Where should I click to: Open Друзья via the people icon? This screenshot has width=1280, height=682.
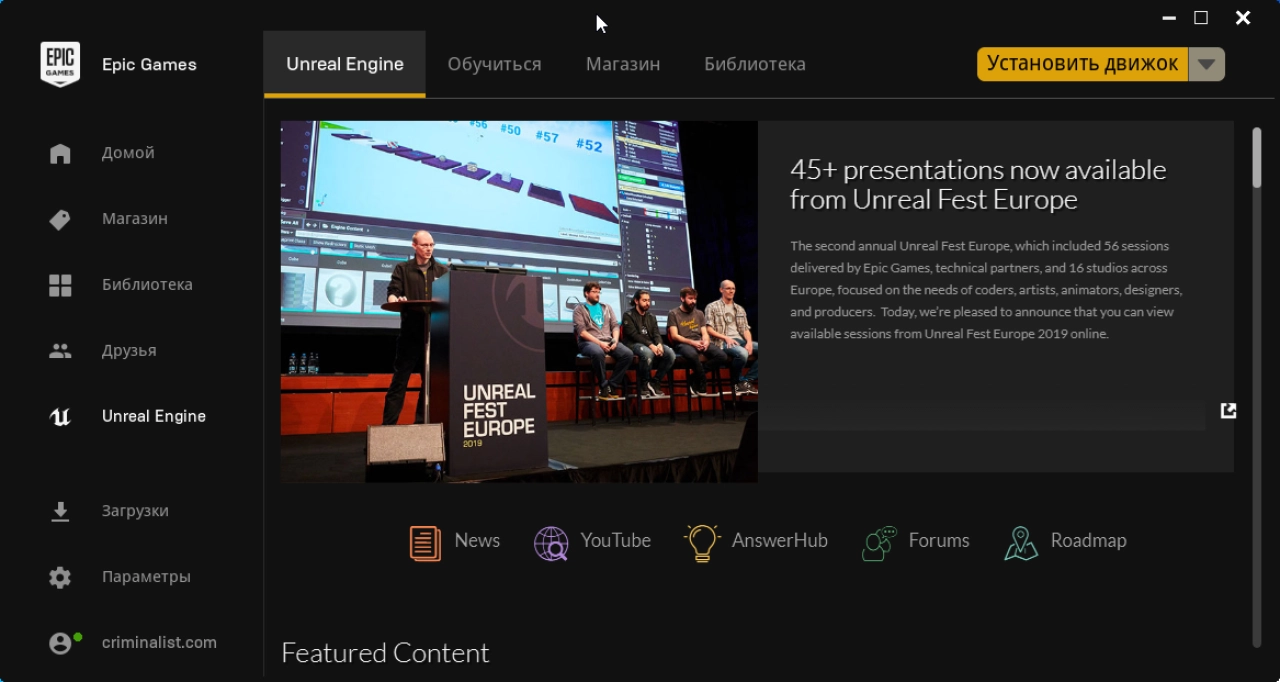[x=60, y=351]
